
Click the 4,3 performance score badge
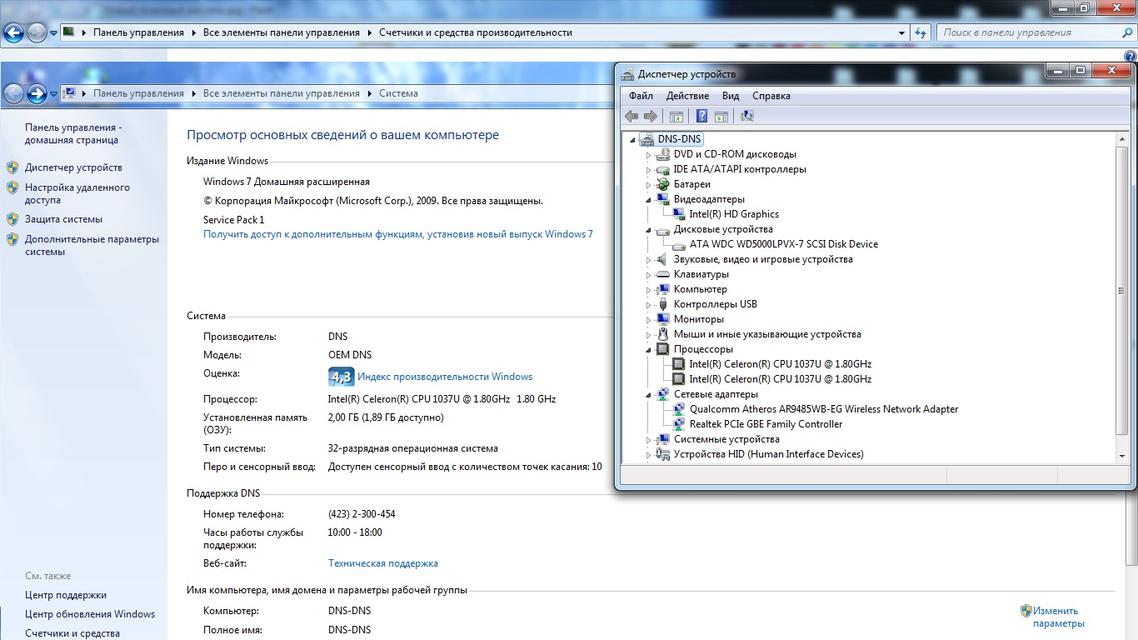(x=341, y=377)
